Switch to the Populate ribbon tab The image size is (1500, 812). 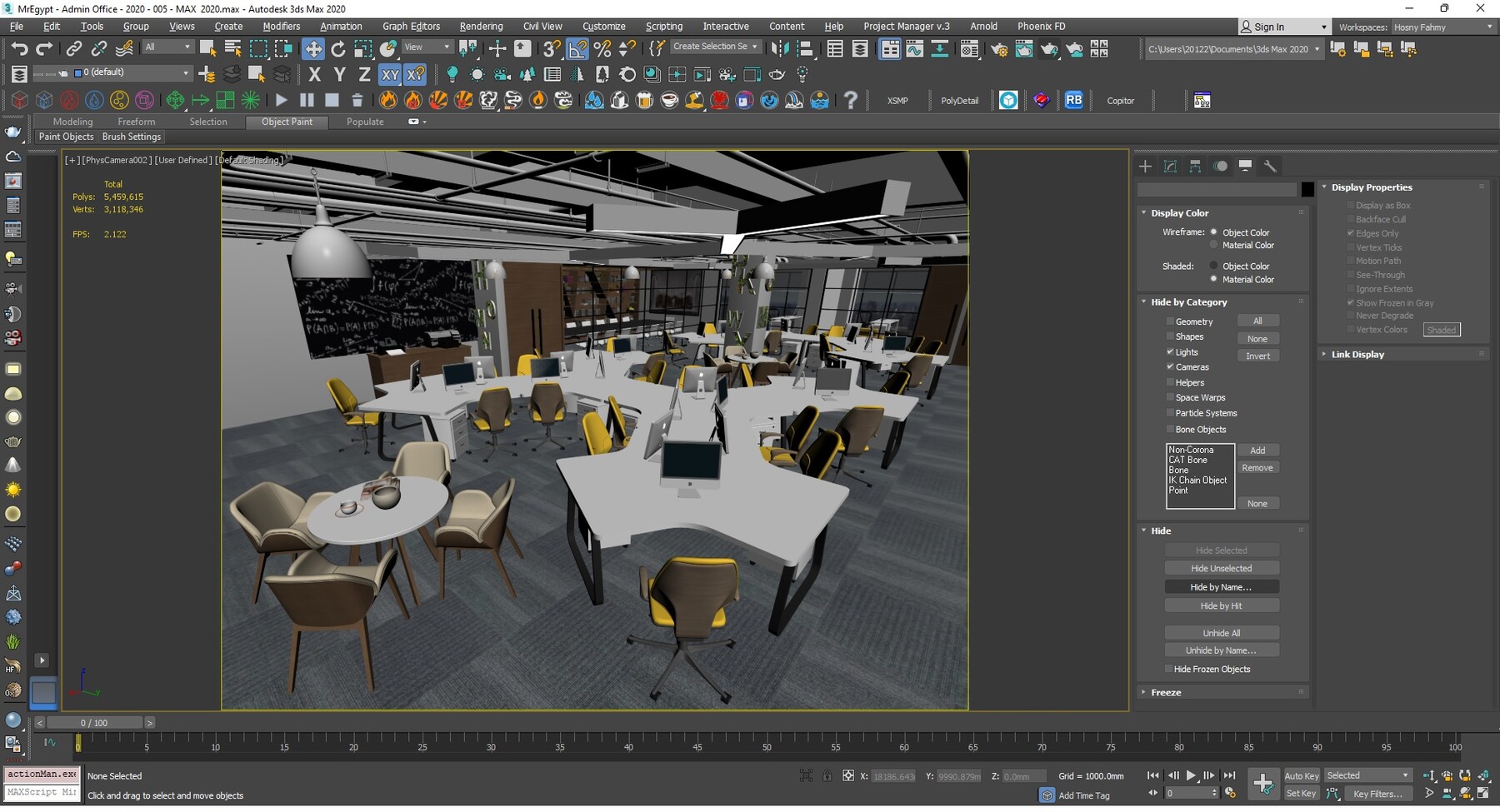(x=365, y=122)
